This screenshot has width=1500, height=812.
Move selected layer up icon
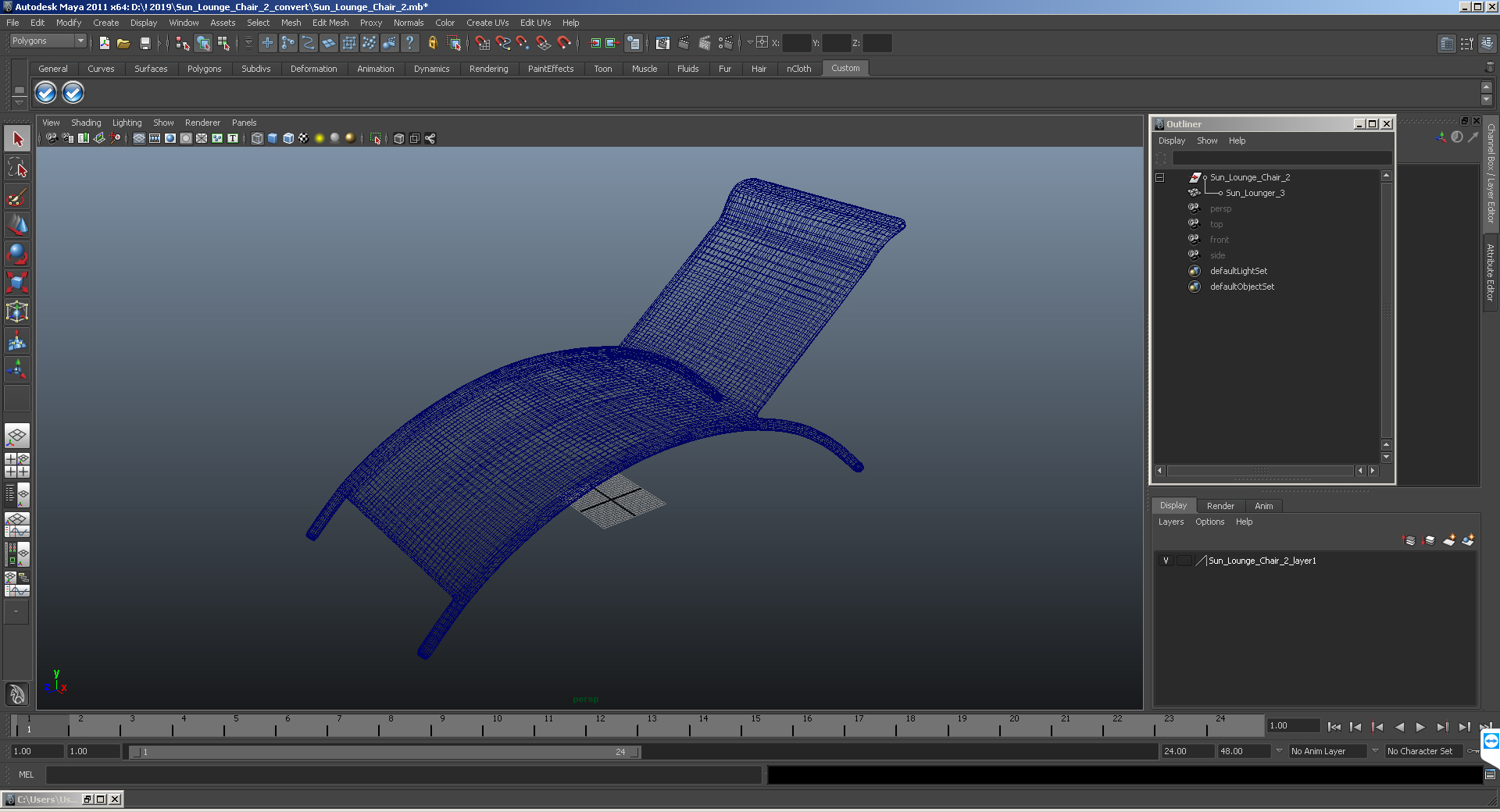tap(1409, 540)
